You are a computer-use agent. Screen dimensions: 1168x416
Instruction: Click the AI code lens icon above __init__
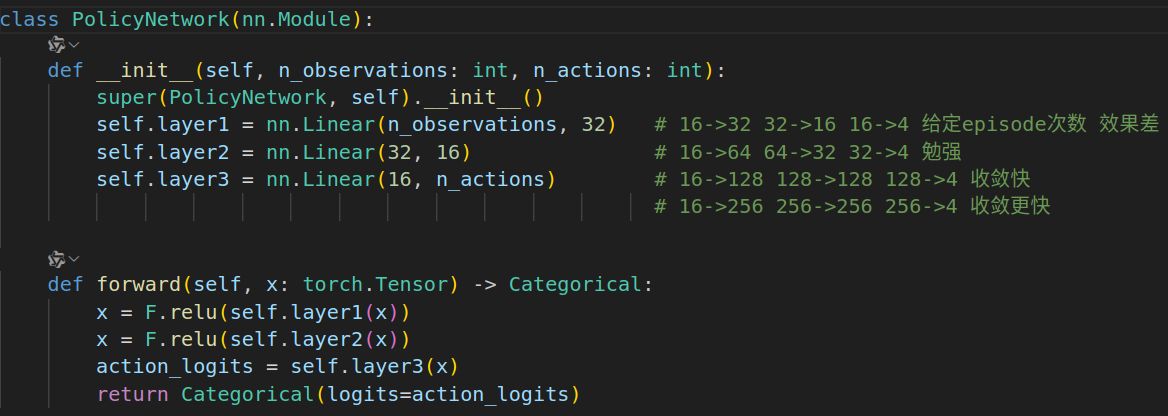coord(57,45)
